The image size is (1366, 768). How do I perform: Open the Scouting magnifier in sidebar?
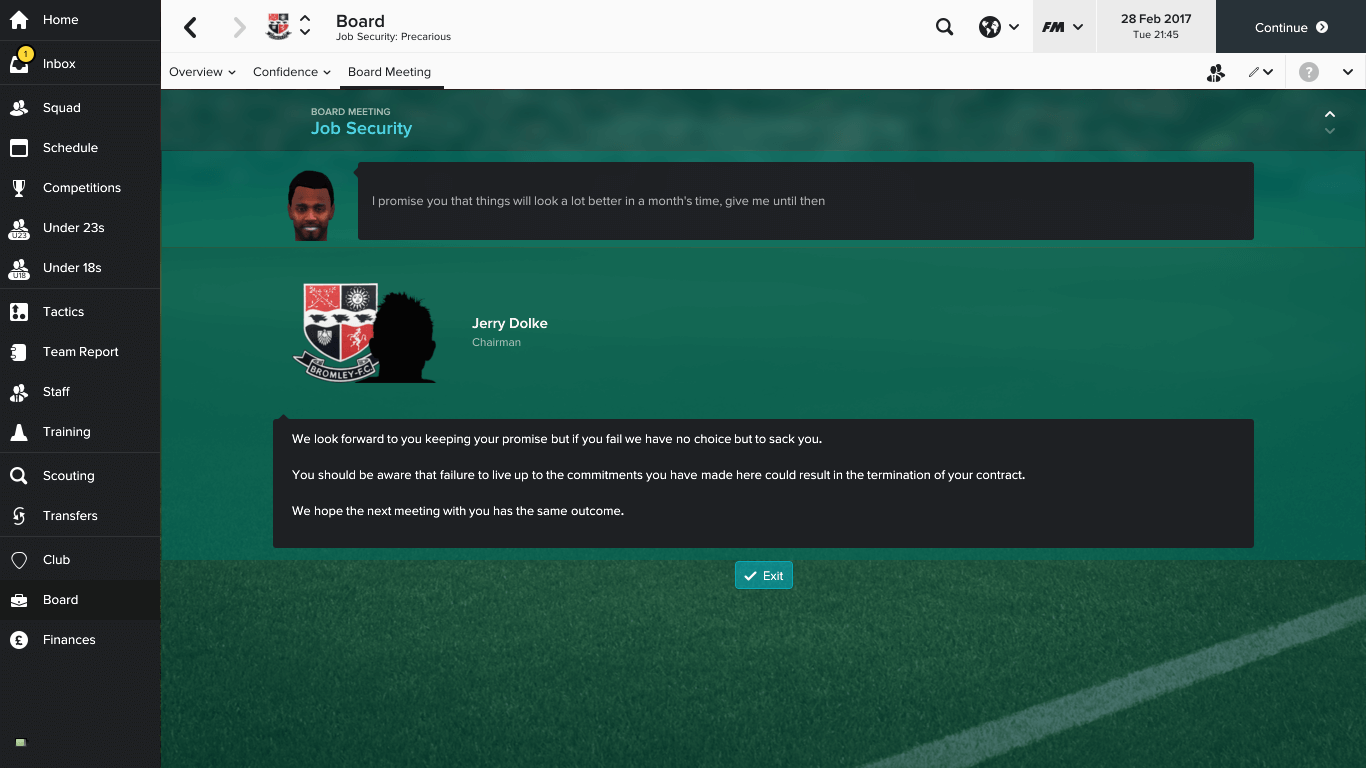[x=19, y=476]
